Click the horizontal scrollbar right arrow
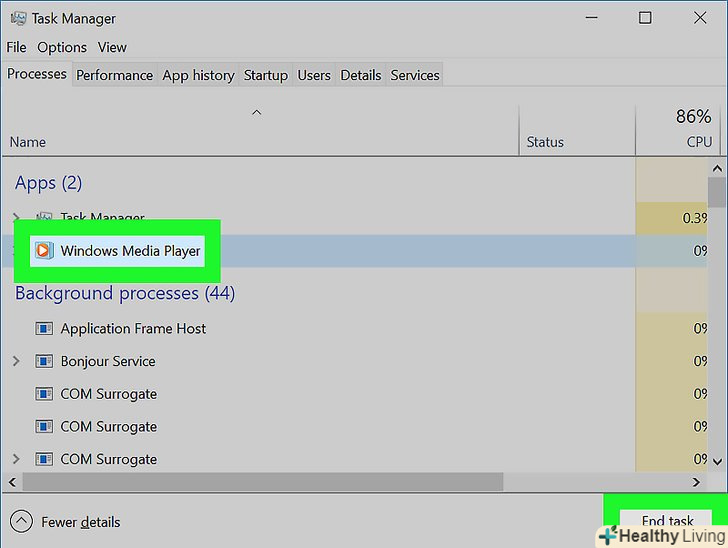The height and width of the screenshot is (548, 728). [x=696, y=482]
